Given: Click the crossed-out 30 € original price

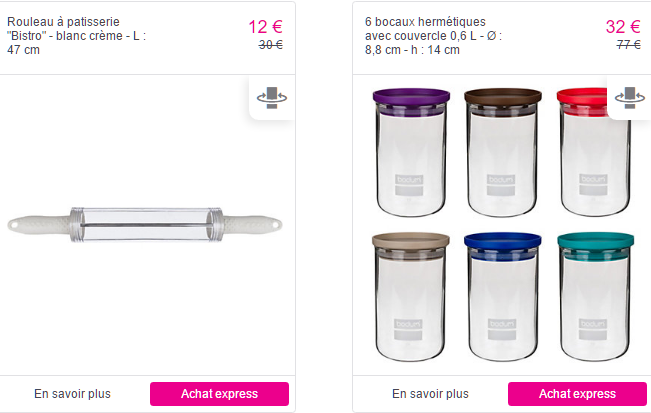Looking at the screenshot, I should (x=271, y=44).
